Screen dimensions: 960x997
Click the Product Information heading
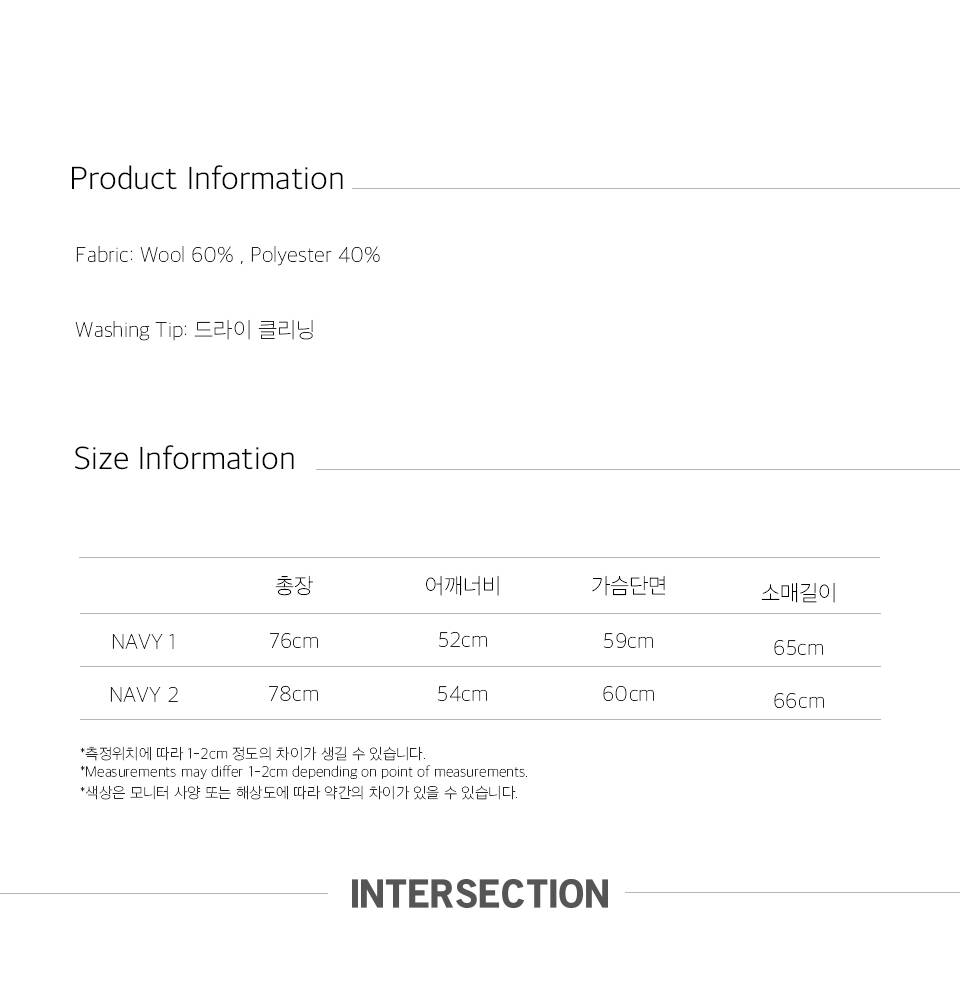(x=207, y=179)
